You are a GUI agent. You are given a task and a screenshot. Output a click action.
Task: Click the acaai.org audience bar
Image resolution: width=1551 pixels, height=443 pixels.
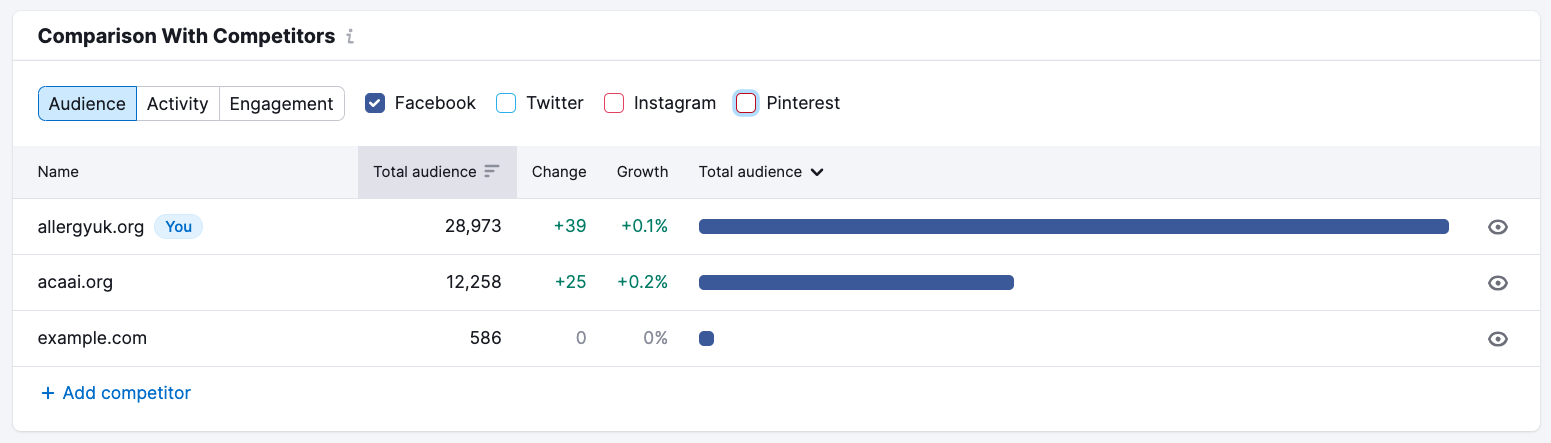coord(856,283)
